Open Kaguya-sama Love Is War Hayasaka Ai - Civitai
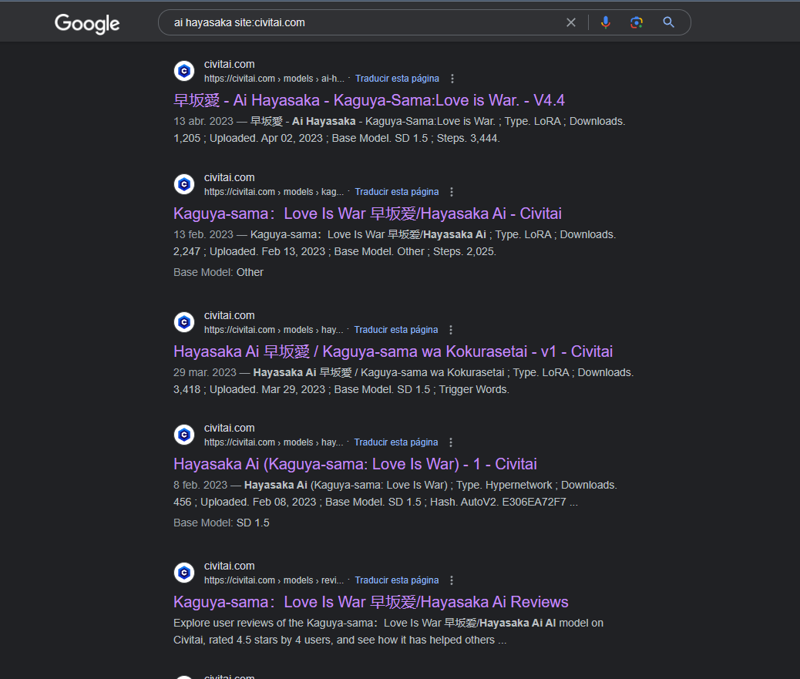 367,214
